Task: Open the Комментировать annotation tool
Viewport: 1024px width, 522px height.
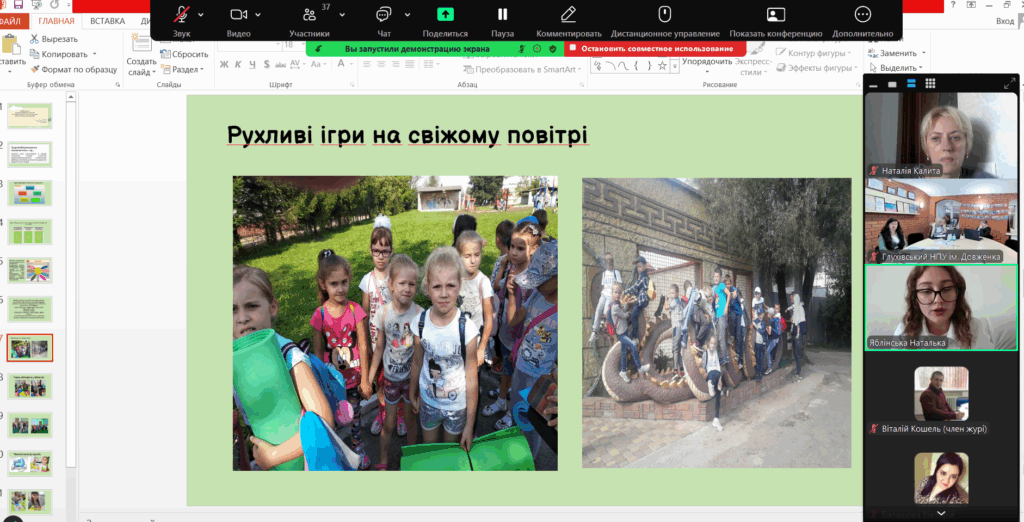Action: pos(568,14)
